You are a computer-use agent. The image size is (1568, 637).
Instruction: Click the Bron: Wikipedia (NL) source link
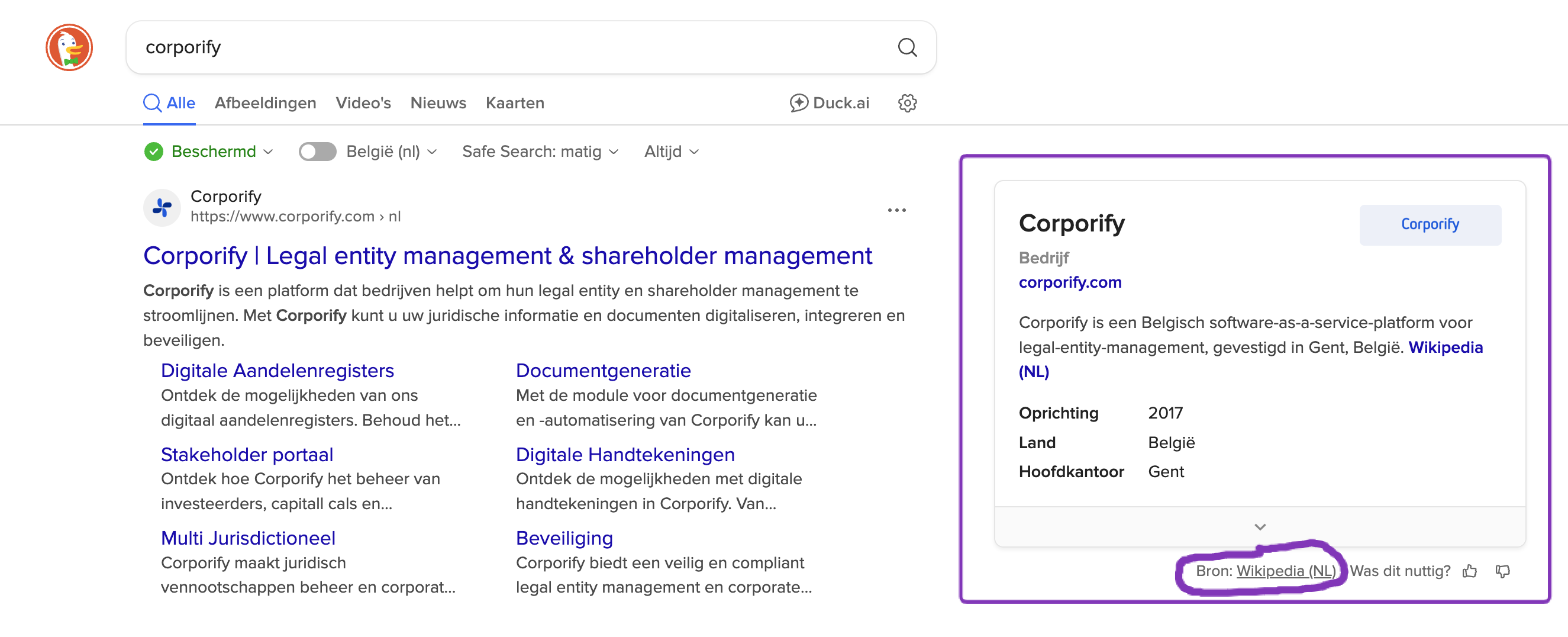1286,571
